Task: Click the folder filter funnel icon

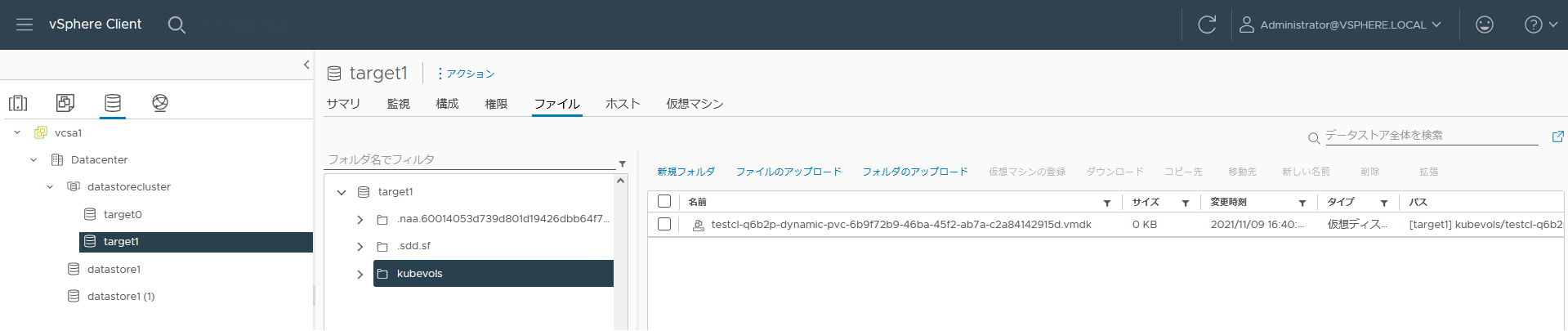Action: coord(622,163)
